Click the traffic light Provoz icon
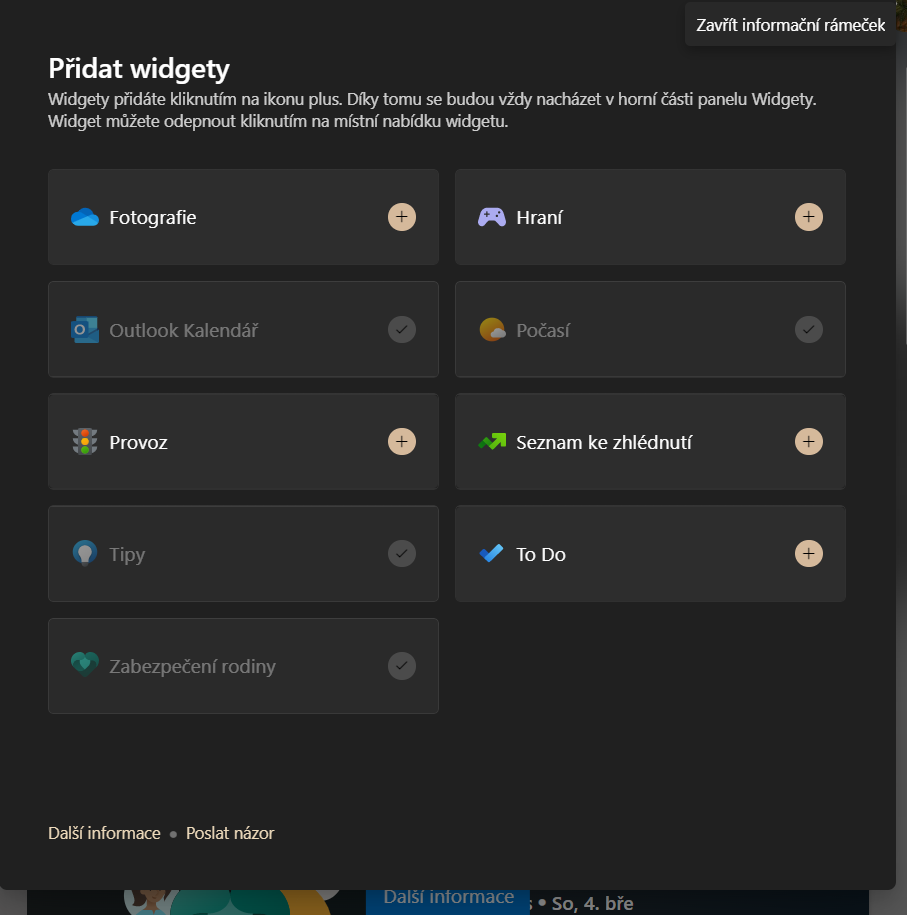 (85, 441)
